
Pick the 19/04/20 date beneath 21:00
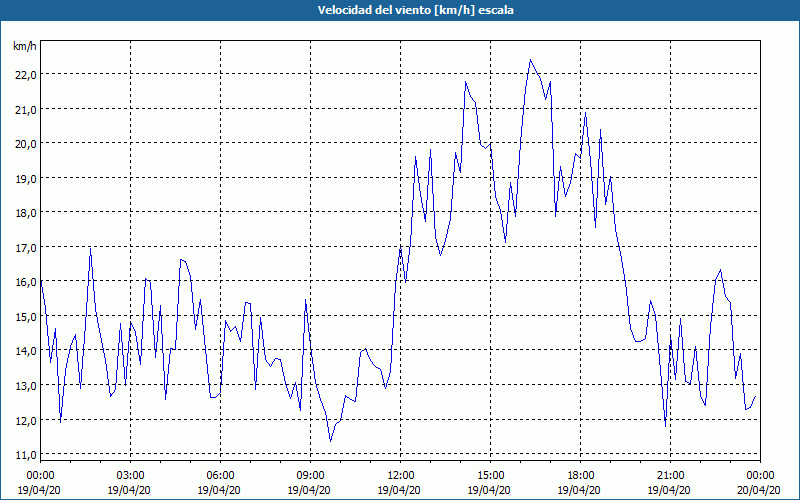[x=669, y=490]
